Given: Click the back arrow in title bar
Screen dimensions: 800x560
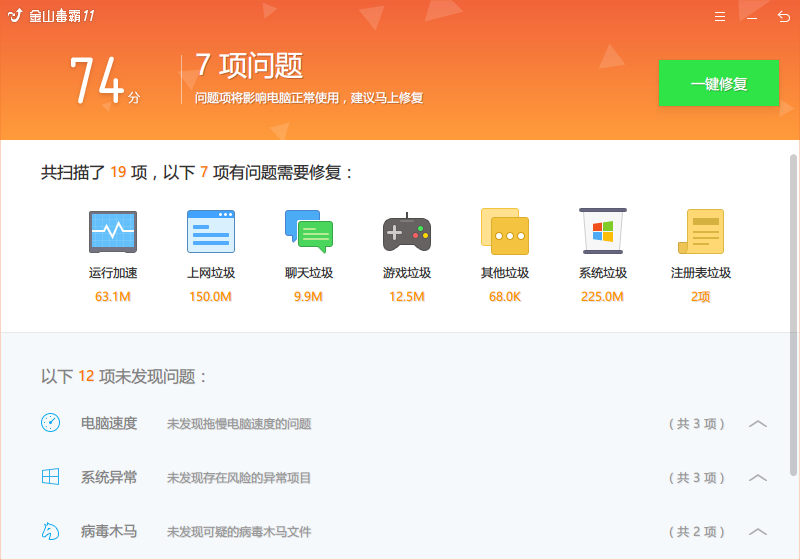Looking at the screenshot, I should pos(783,17).
